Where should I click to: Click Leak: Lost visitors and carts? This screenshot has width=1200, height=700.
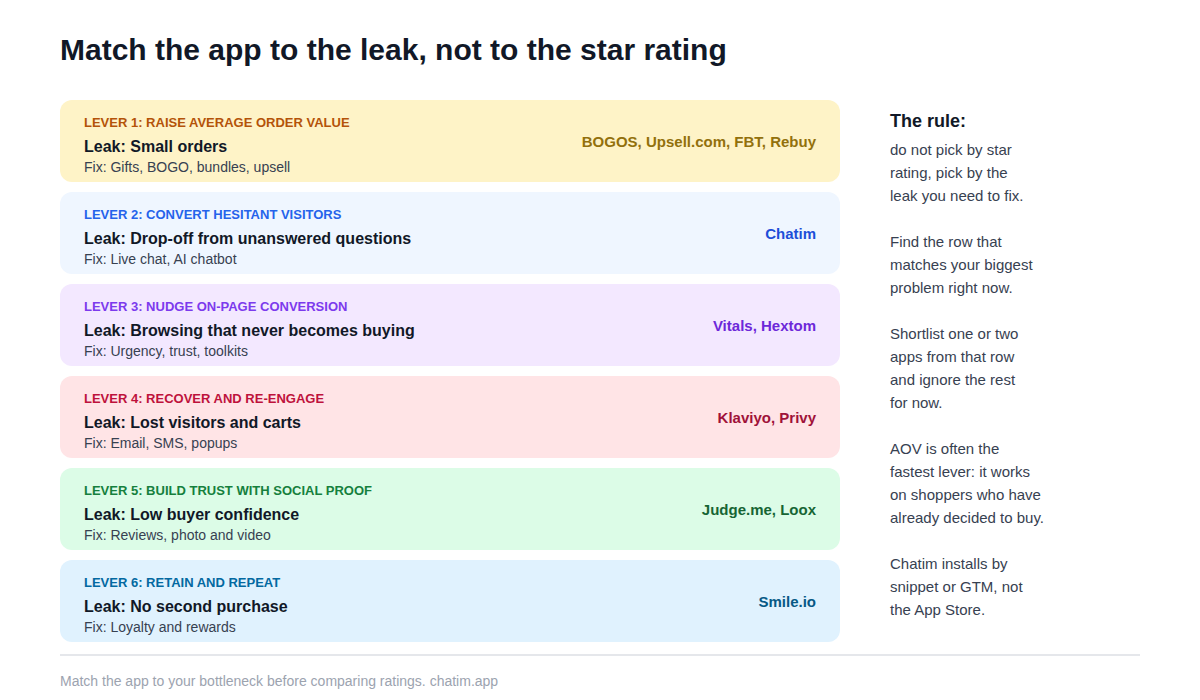tap(192, 422)
